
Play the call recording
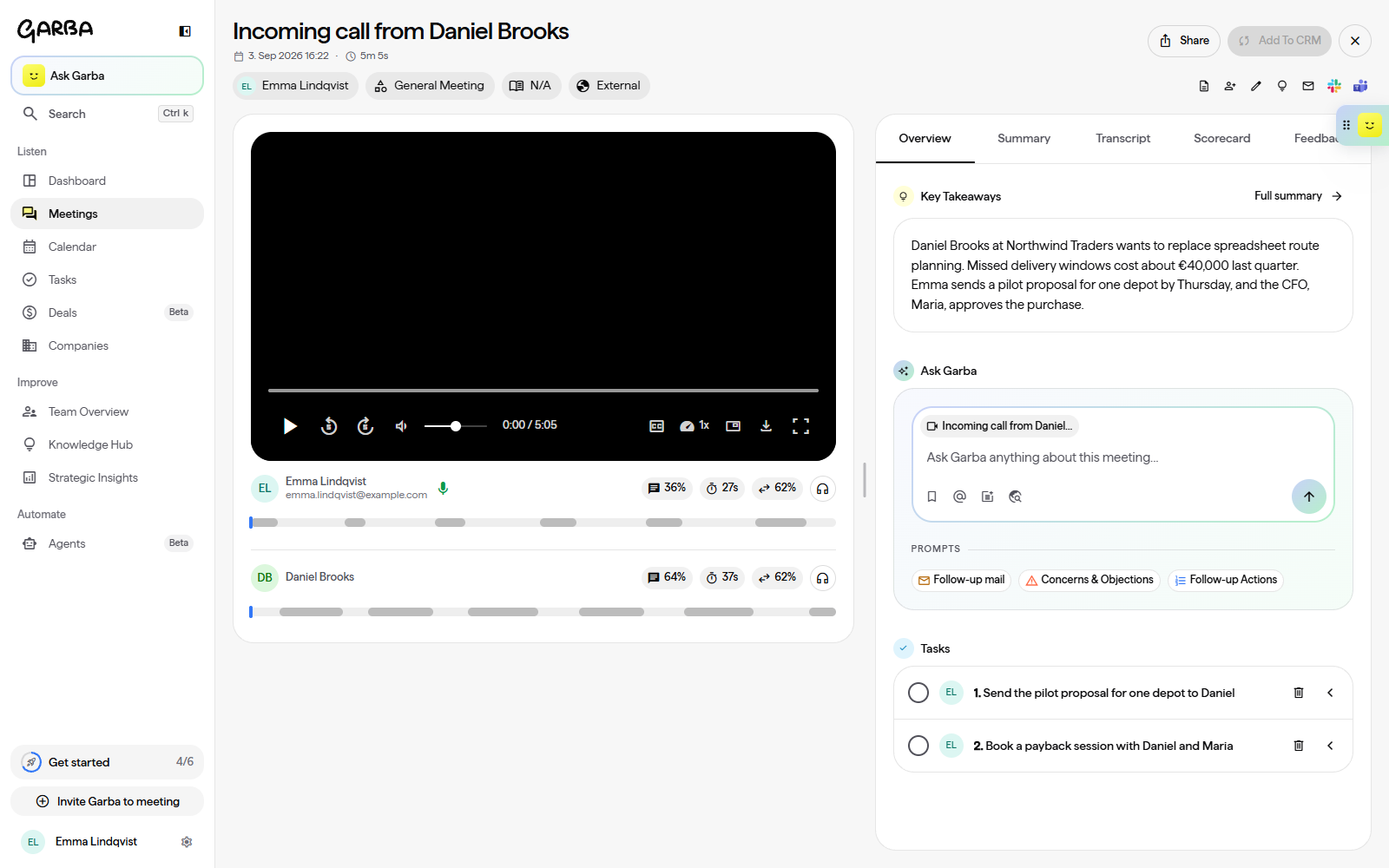point(290,426)
